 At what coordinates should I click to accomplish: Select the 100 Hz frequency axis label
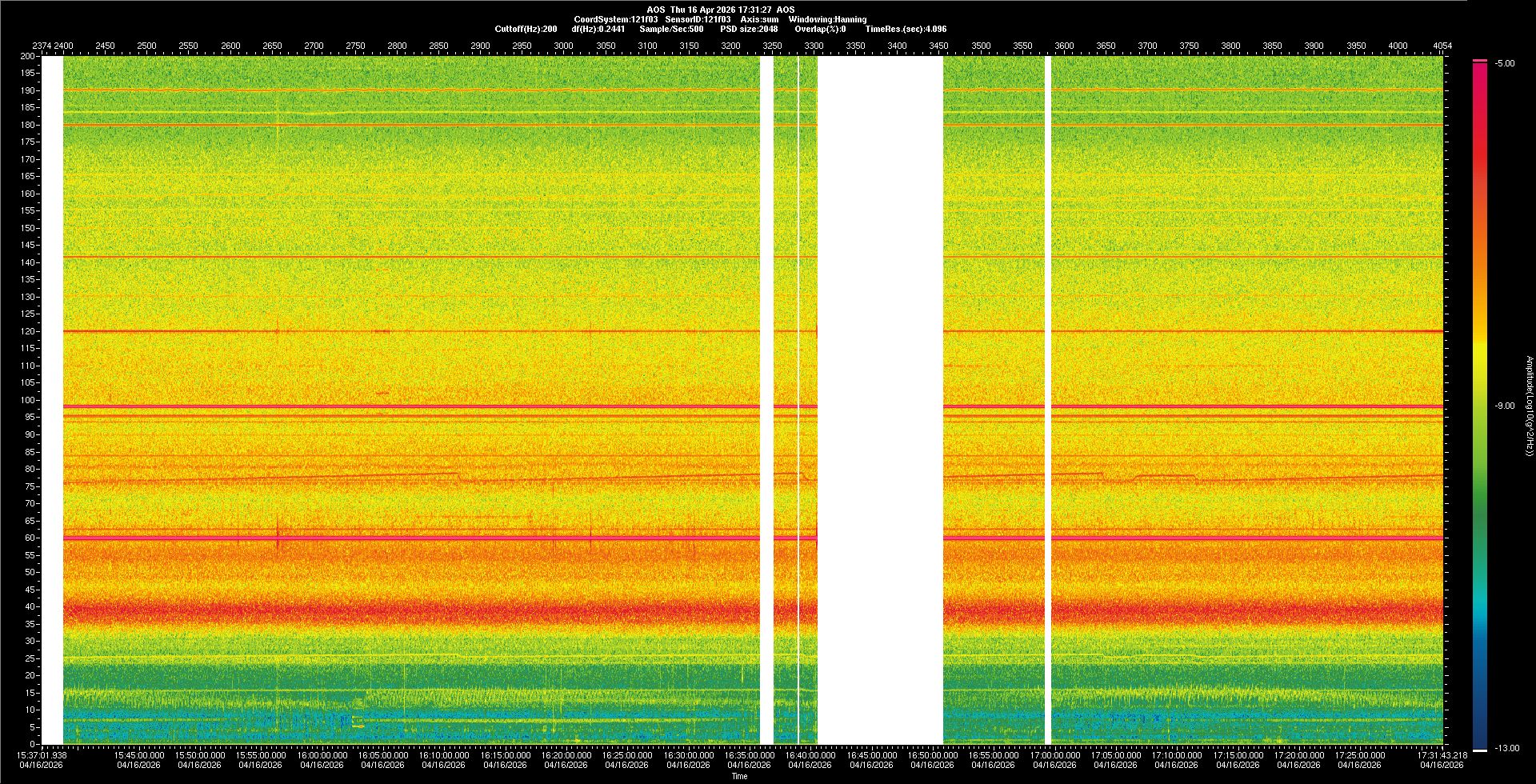[x=28, y=400]
